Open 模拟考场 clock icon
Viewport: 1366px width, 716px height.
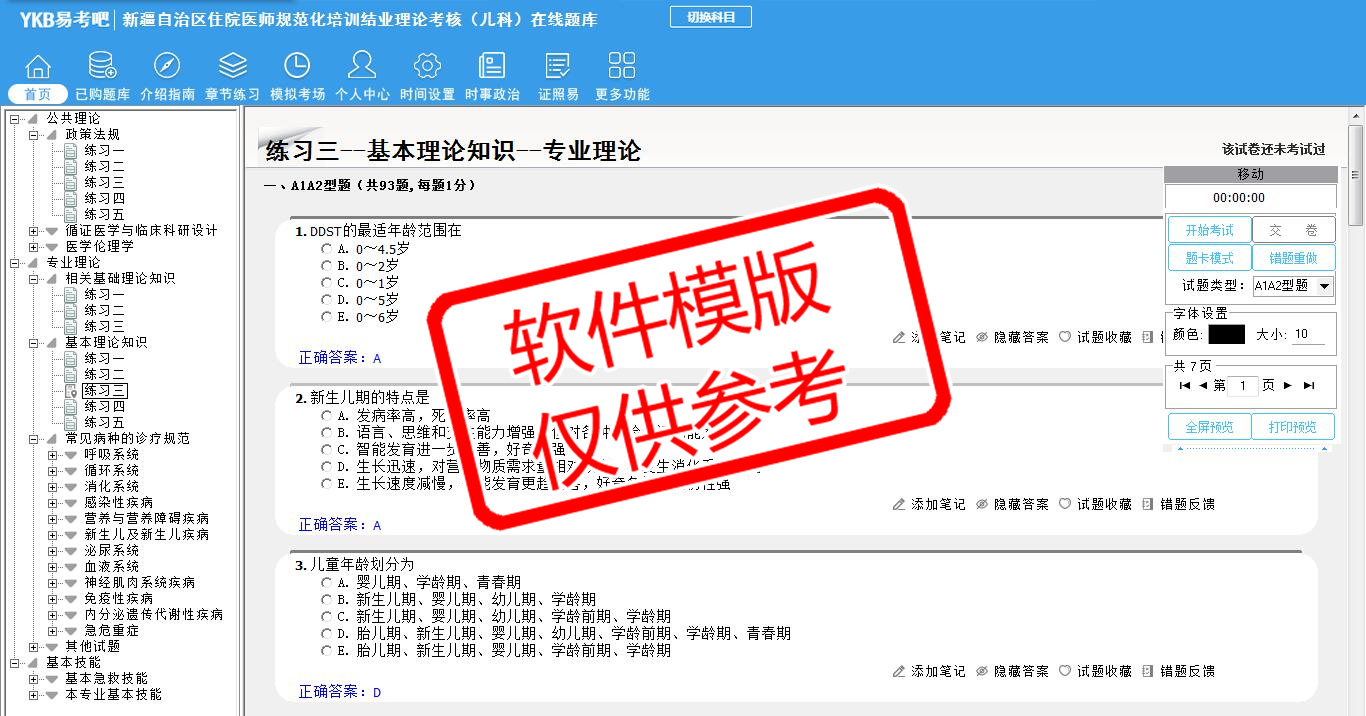click(297, 67)
